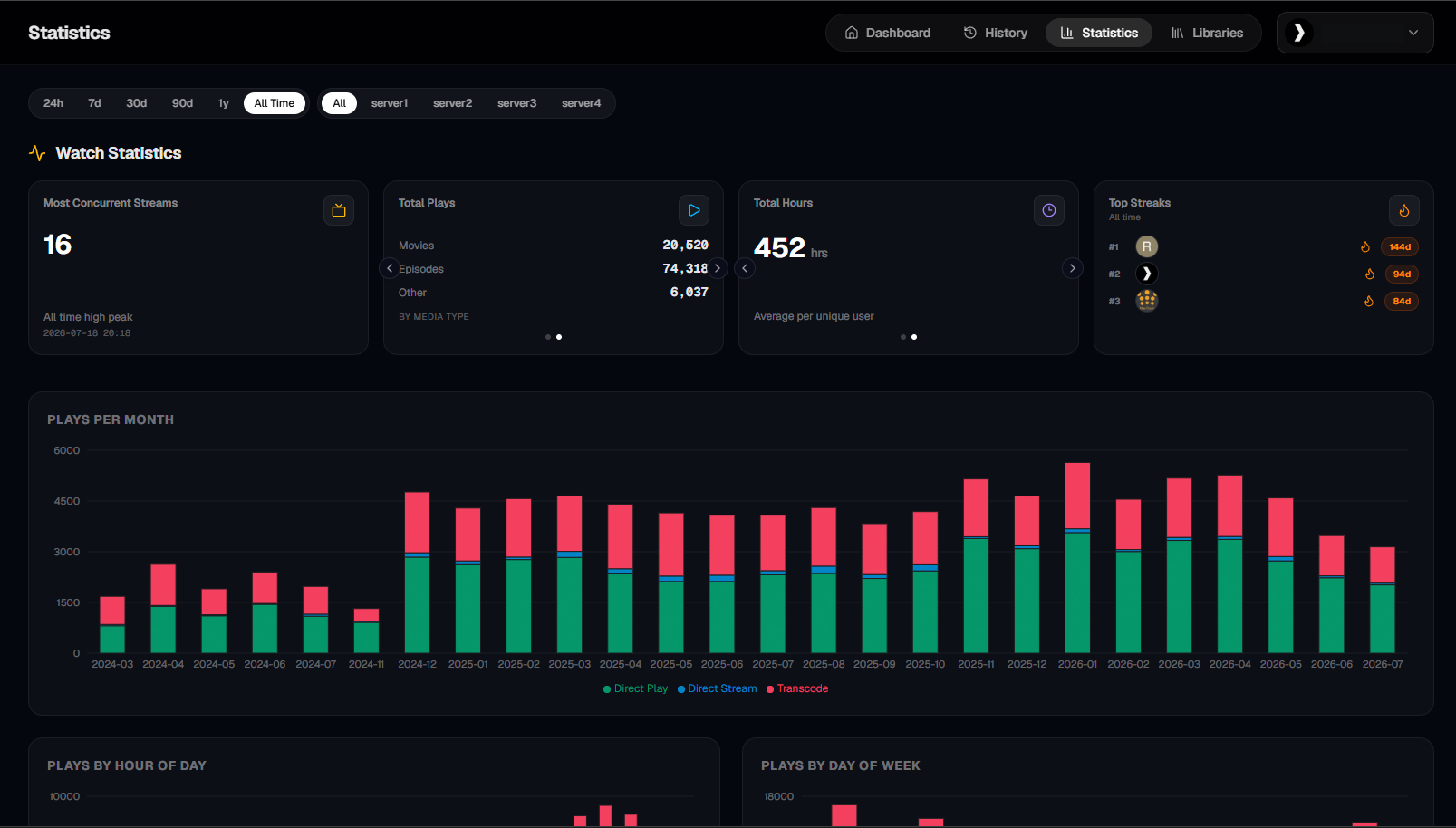Select the Statistics tab
1456x828 pixels.
[1099, 33]
